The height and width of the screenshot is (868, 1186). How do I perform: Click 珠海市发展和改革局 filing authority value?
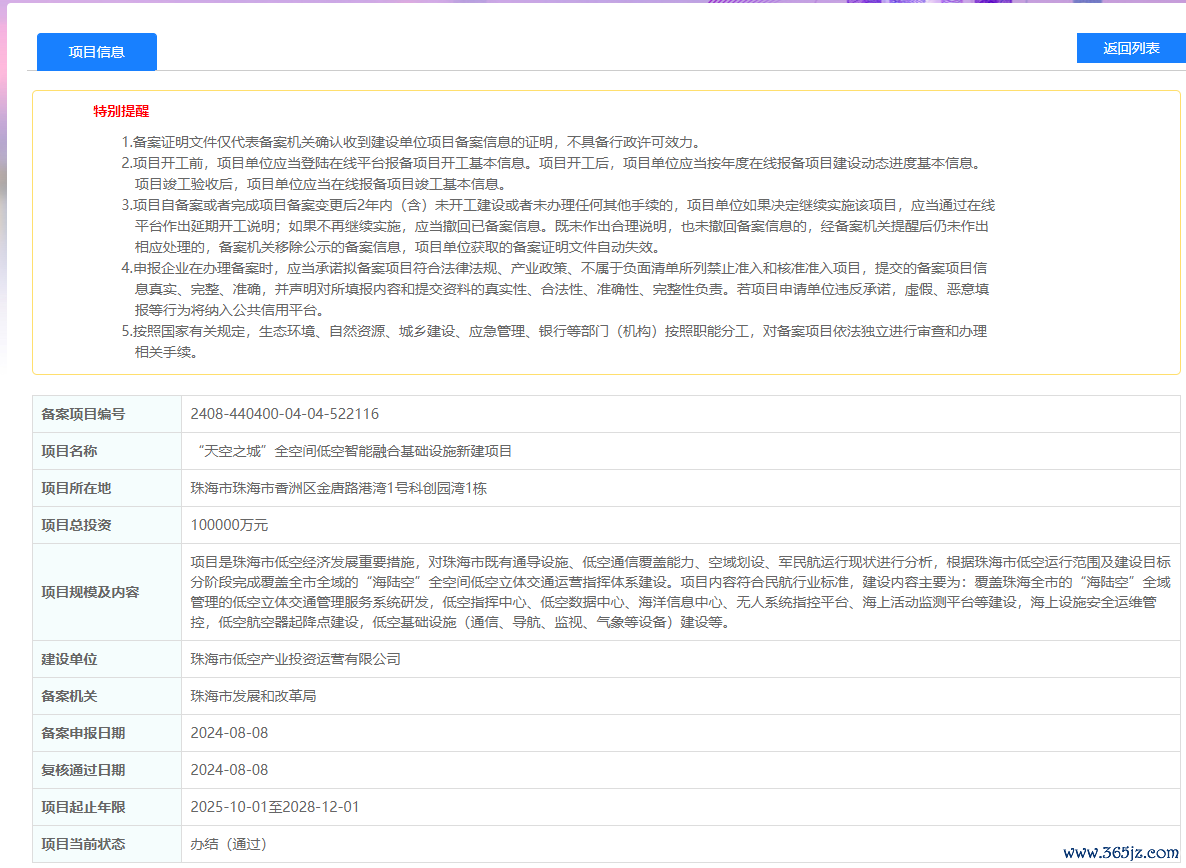[x=253, y=696]
